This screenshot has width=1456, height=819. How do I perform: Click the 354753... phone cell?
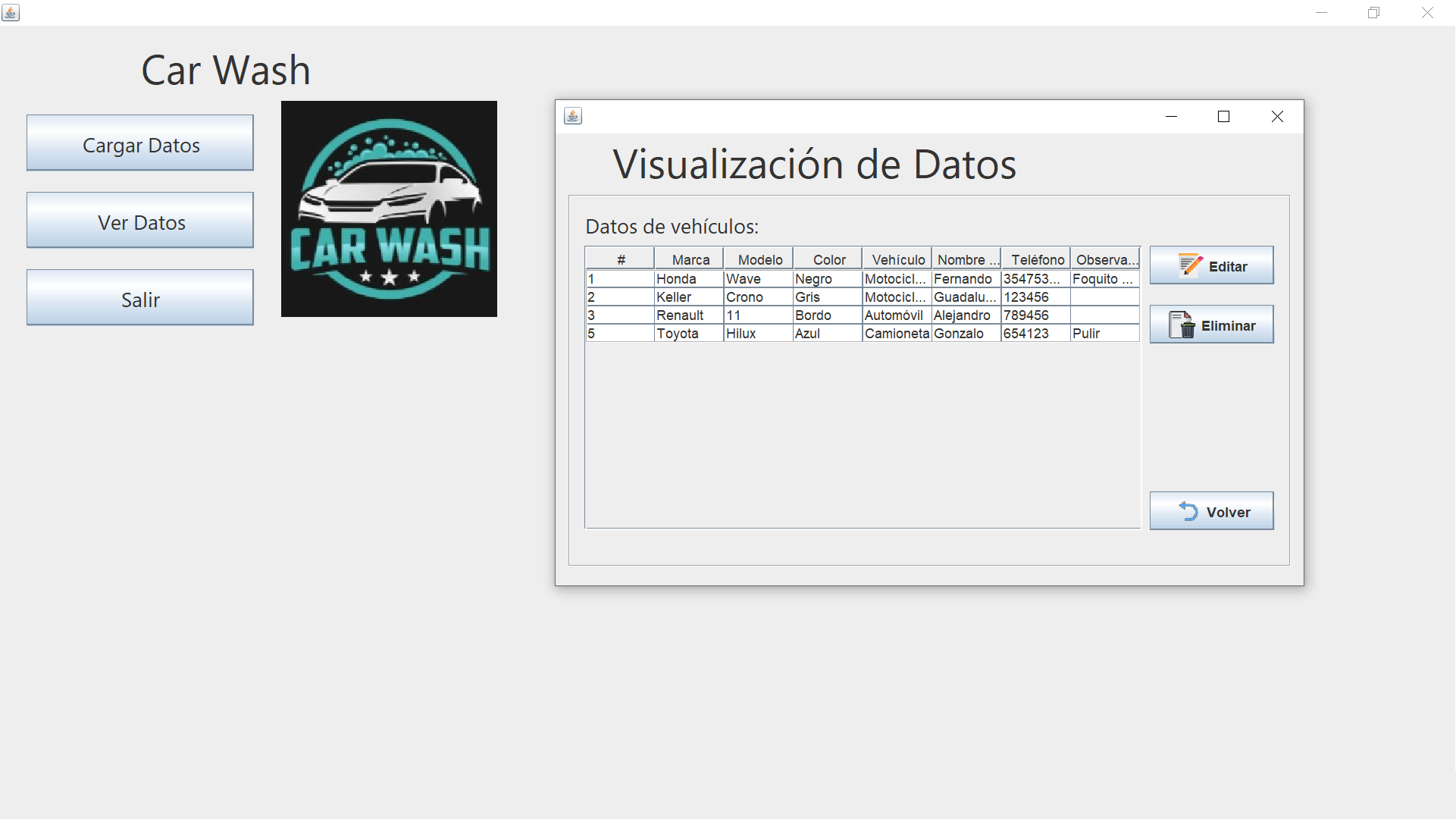click(x=1036, y=279)
